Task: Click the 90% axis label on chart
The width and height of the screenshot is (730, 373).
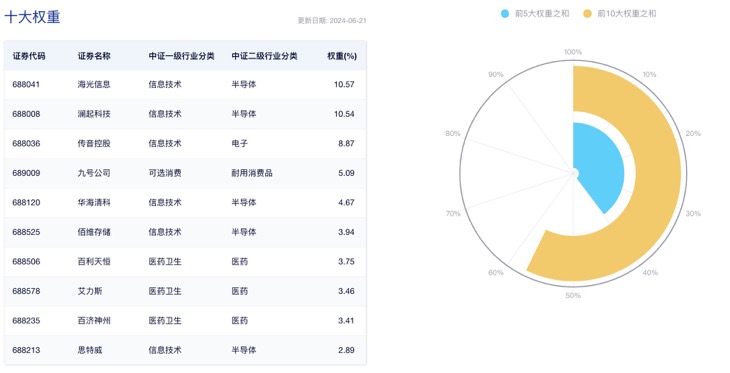Action: click(x=495, y=75)
